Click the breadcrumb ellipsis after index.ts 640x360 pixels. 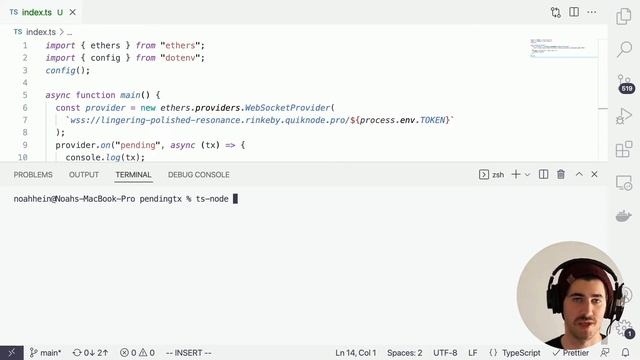click(x=69, y=32)
